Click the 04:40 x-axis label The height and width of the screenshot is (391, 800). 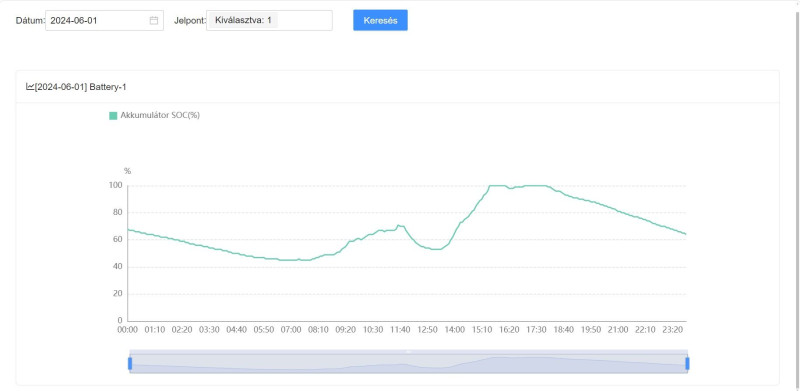(x=236, y=330)
